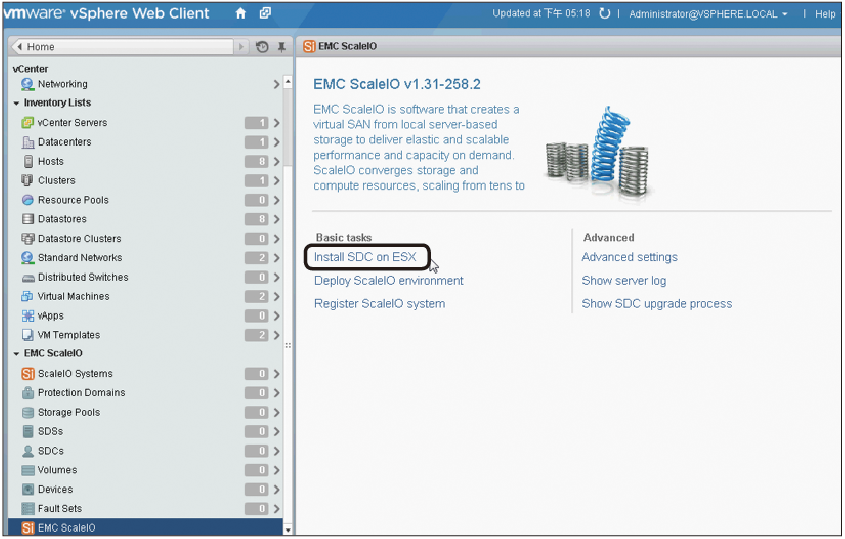Open the navigation history clock icon
The image size is (845, 539).
(262, 47)
